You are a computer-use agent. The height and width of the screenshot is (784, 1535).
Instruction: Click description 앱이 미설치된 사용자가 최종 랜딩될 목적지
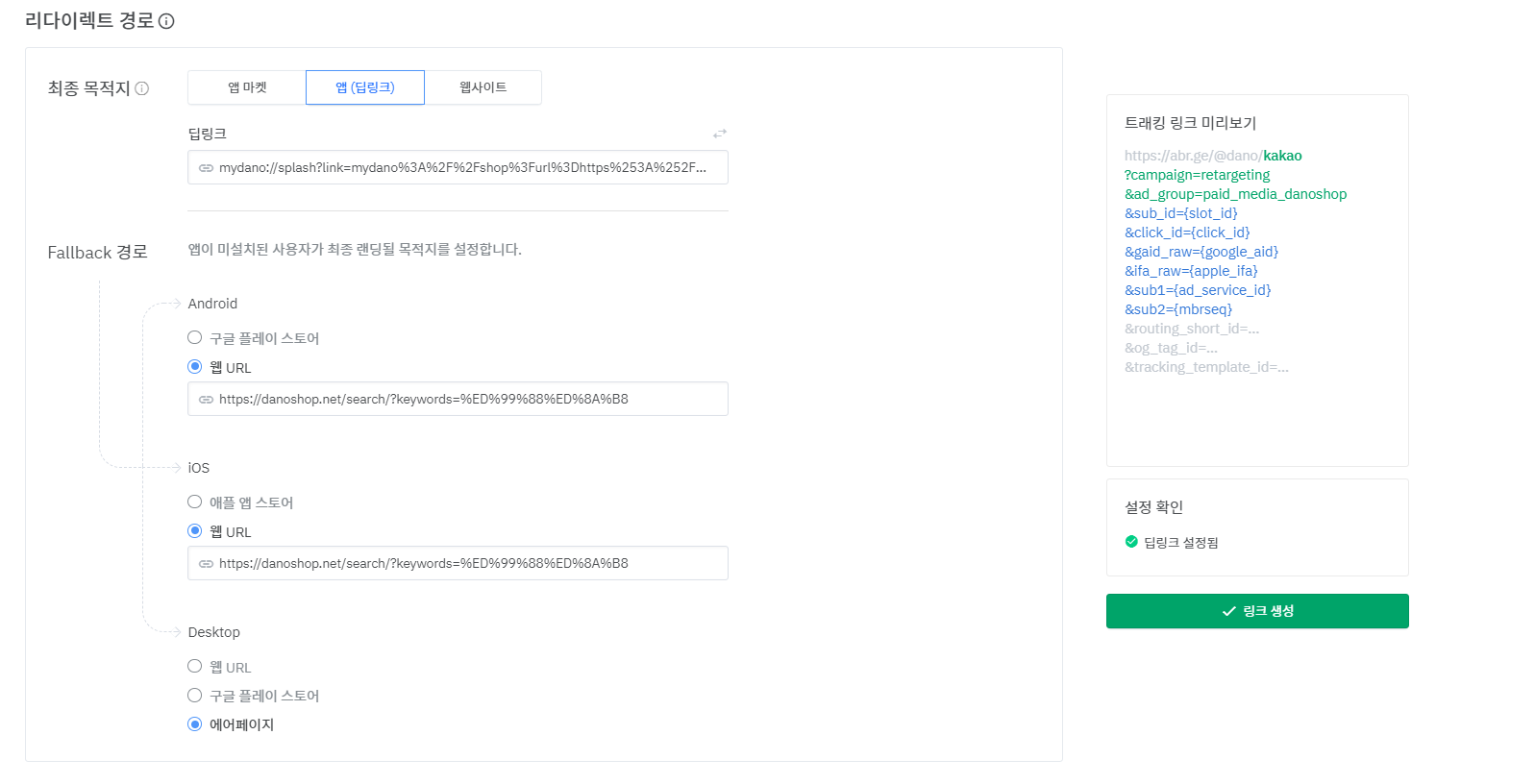pyautogui.click(x=355, y=250)
